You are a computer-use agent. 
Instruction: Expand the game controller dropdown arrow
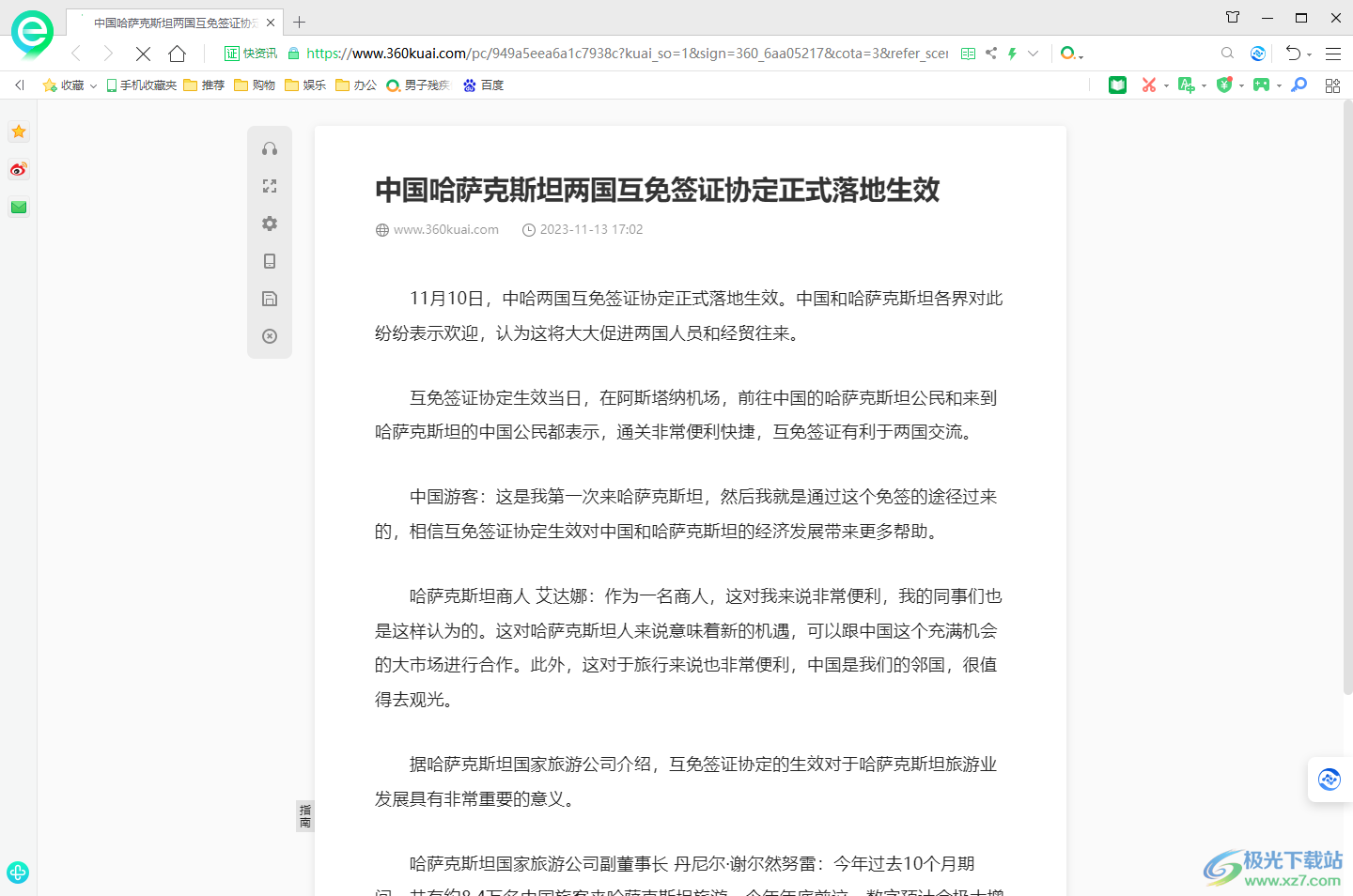click(1279, 86)
